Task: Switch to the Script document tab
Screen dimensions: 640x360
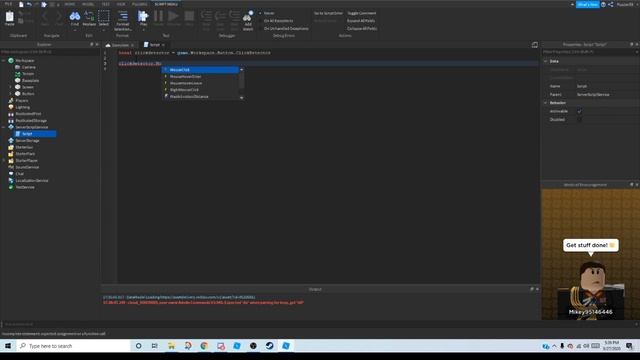Action: point(154,44)
